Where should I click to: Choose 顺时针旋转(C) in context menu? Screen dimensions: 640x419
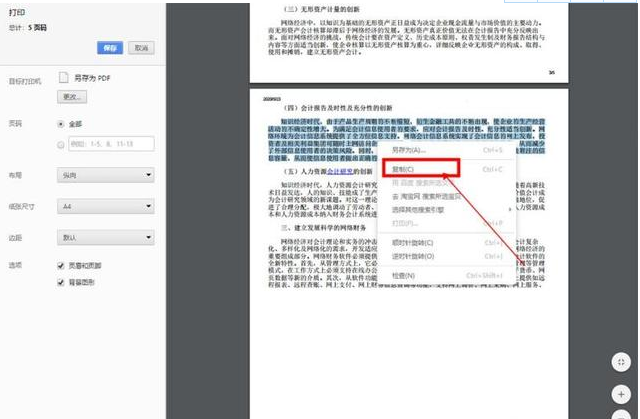tap(447, 243)
